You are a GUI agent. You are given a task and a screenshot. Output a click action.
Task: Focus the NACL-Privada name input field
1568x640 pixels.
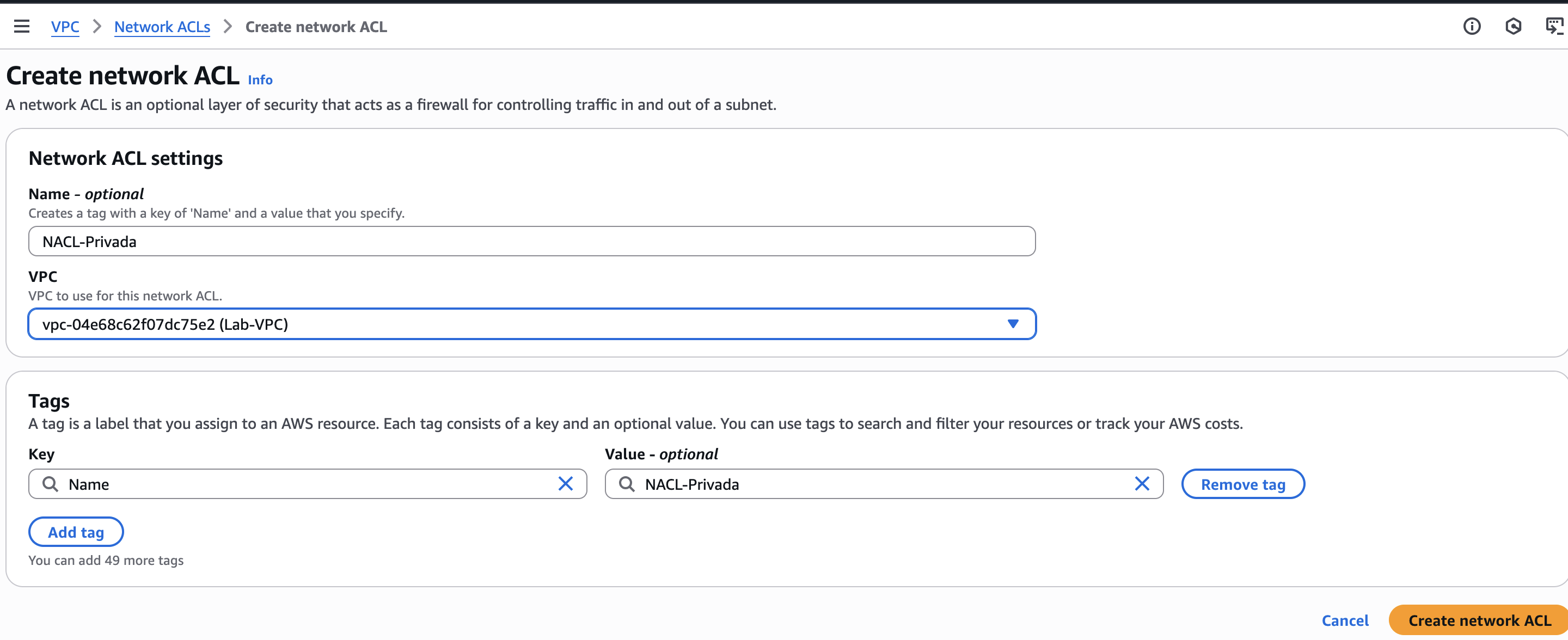[531, 242]
